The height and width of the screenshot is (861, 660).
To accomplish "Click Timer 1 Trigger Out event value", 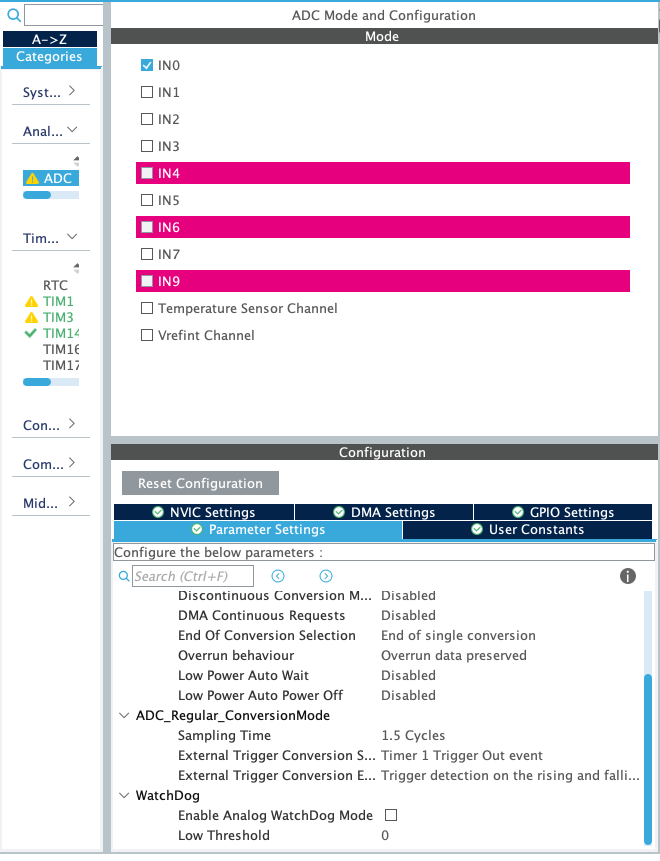I will click(462, 756).
